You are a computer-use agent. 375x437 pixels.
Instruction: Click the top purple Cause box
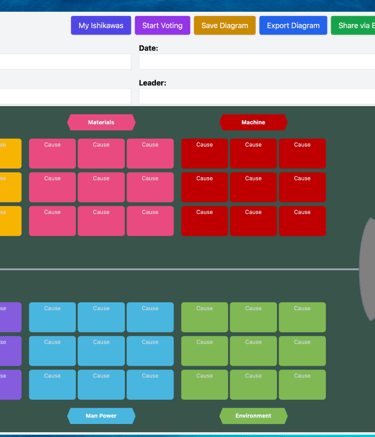(11, 317)
